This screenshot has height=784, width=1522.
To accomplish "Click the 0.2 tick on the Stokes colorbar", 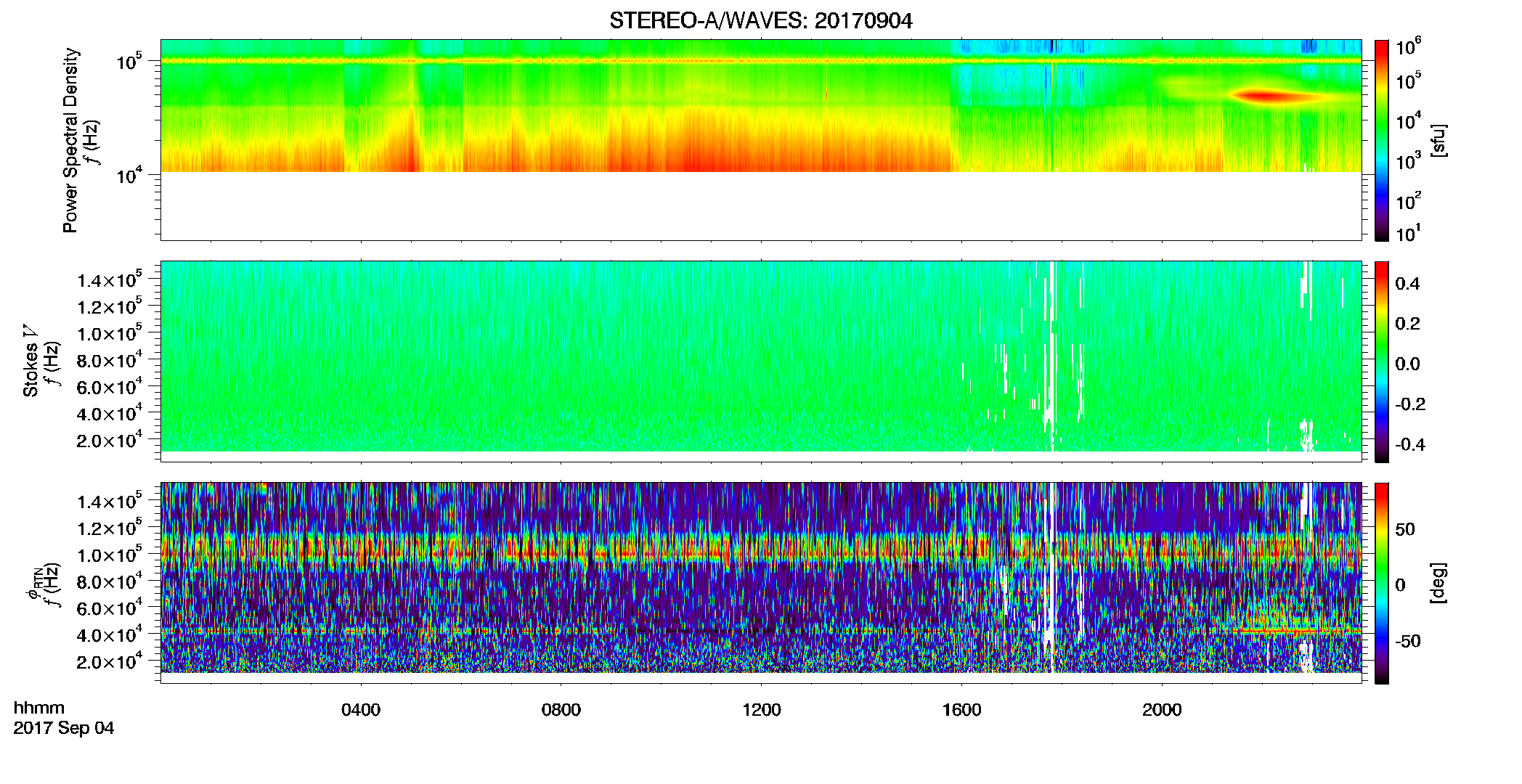I will click(x=1407, y=324).
